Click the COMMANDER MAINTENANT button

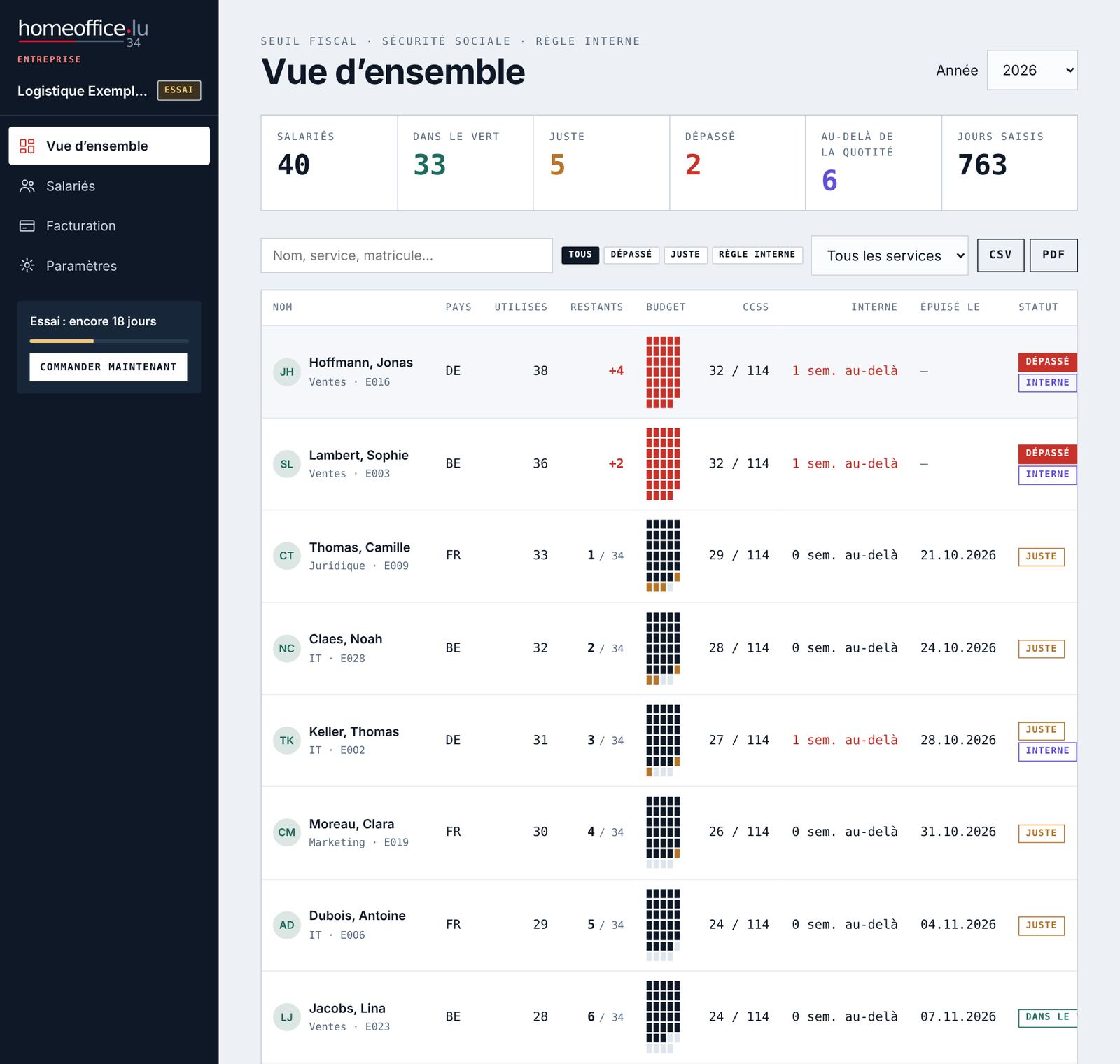point(108,367)
